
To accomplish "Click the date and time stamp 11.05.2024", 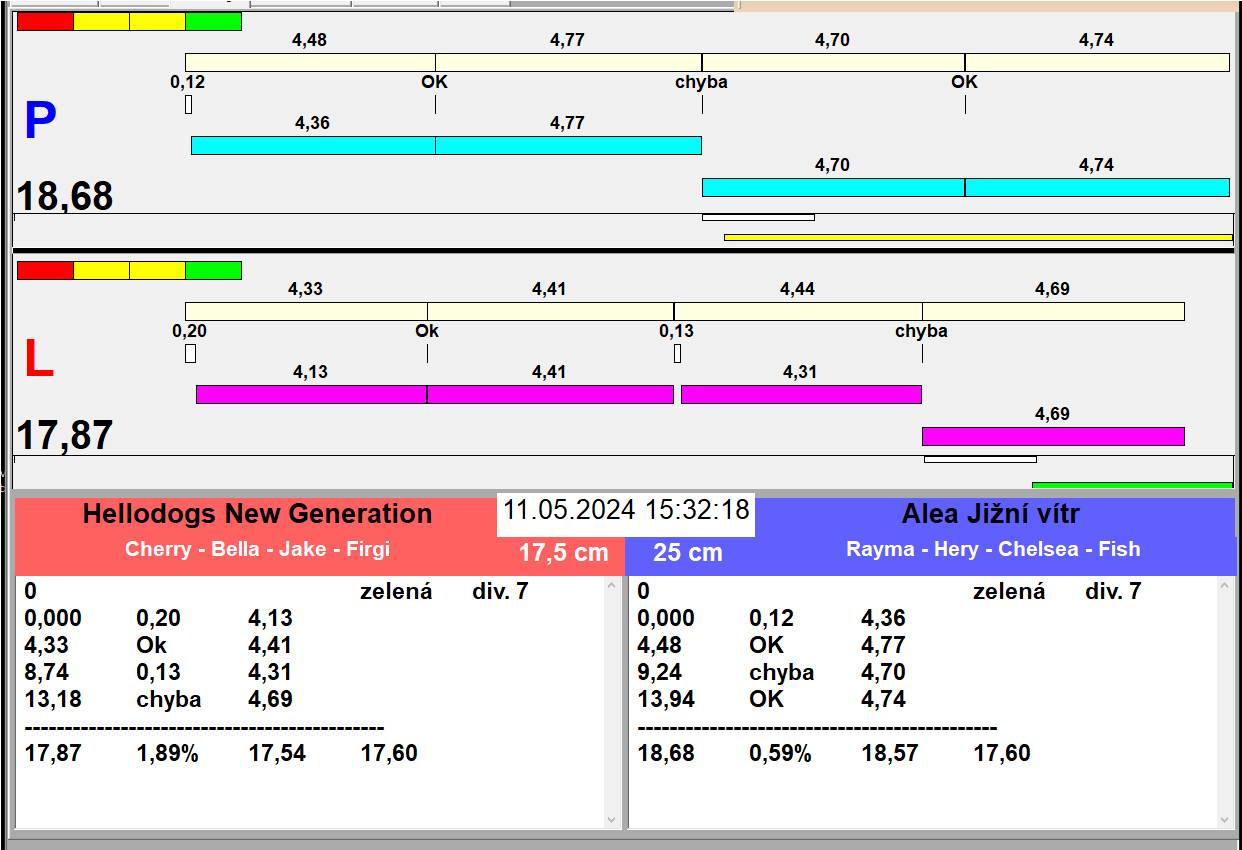I will click(x=625, y=510).
